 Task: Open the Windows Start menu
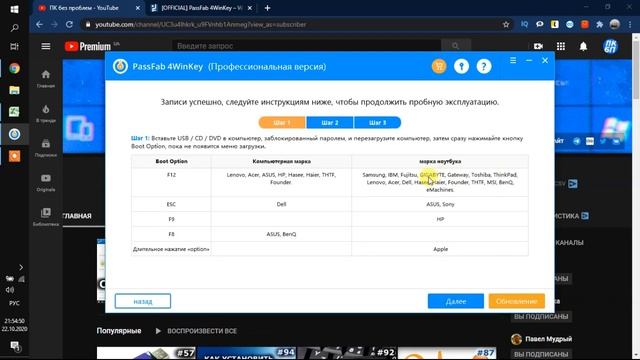pyautogui.click(x=14, y=9)
